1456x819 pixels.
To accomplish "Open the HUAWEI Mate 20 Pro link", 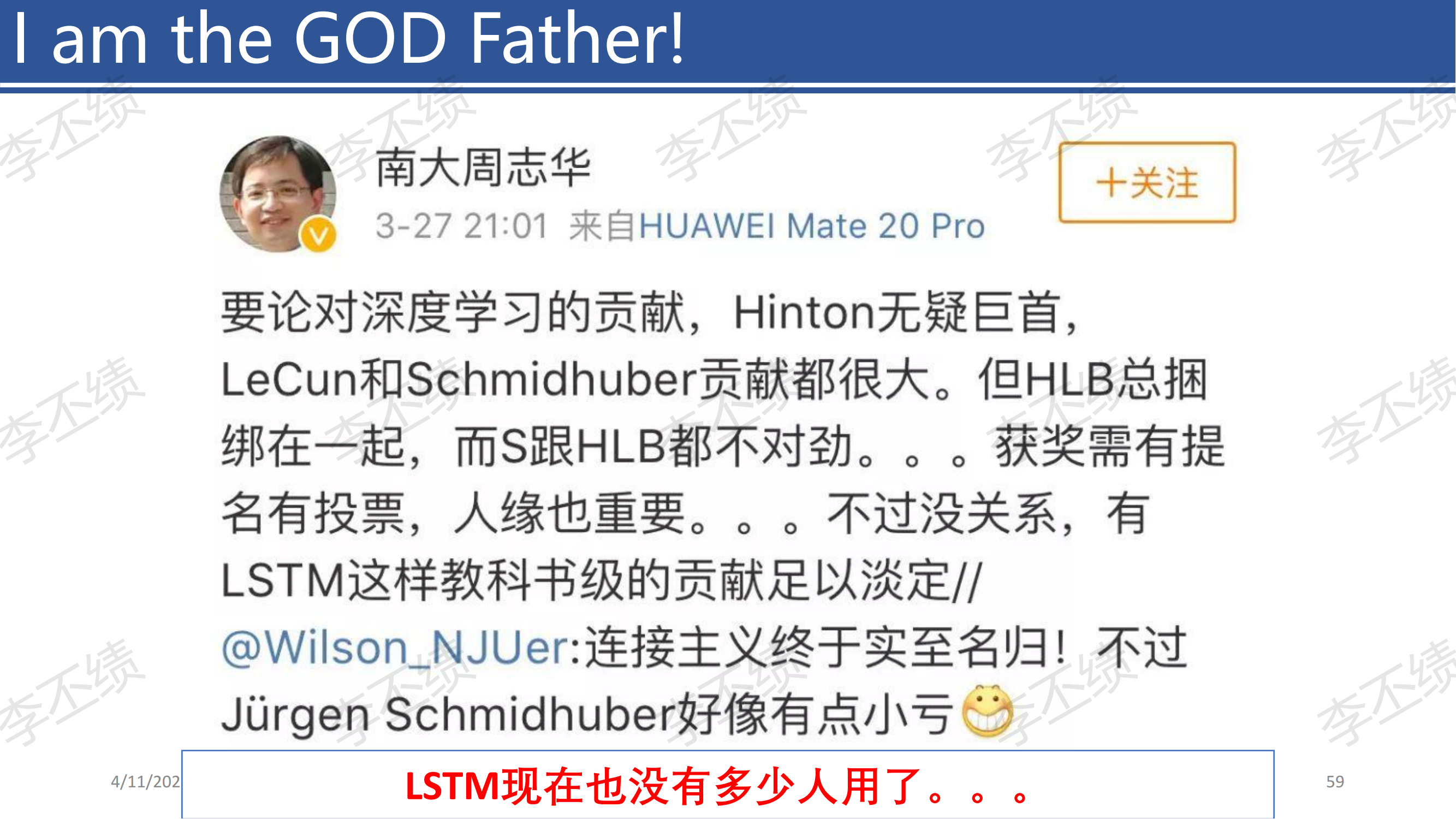I will [812, 227].
